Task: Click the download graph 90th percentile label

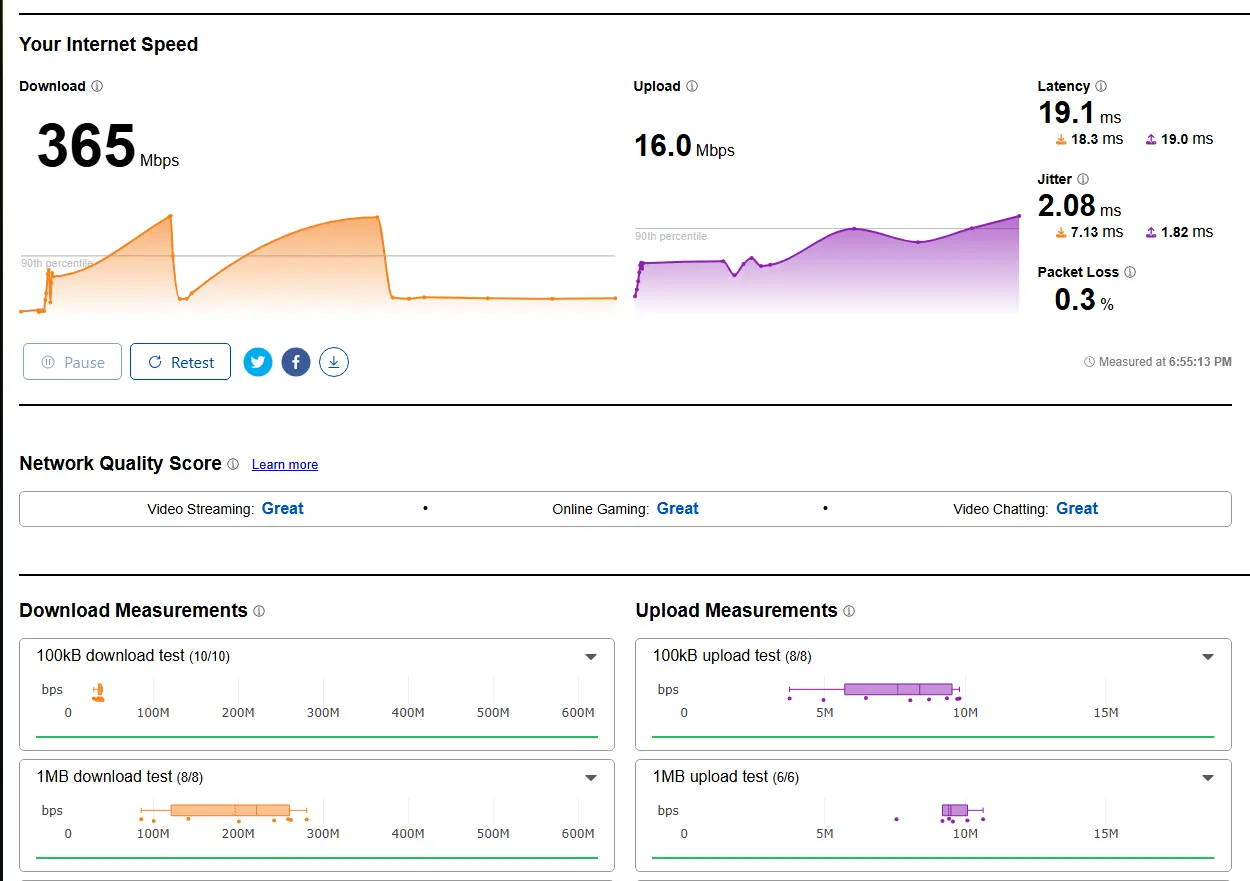Action: point(57,263)
